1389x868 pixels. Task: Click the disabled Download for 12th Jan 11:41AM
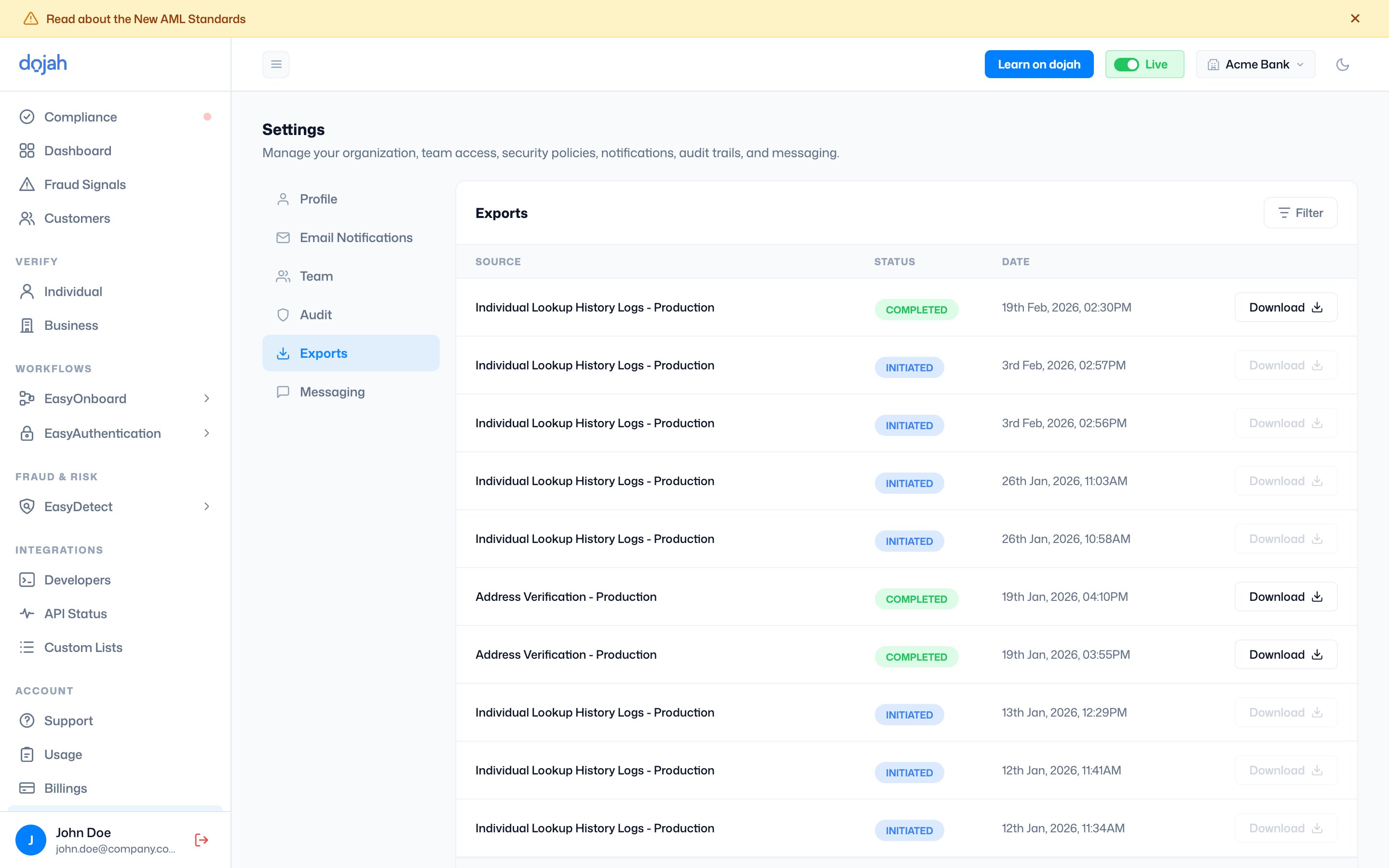(1286, 771)
